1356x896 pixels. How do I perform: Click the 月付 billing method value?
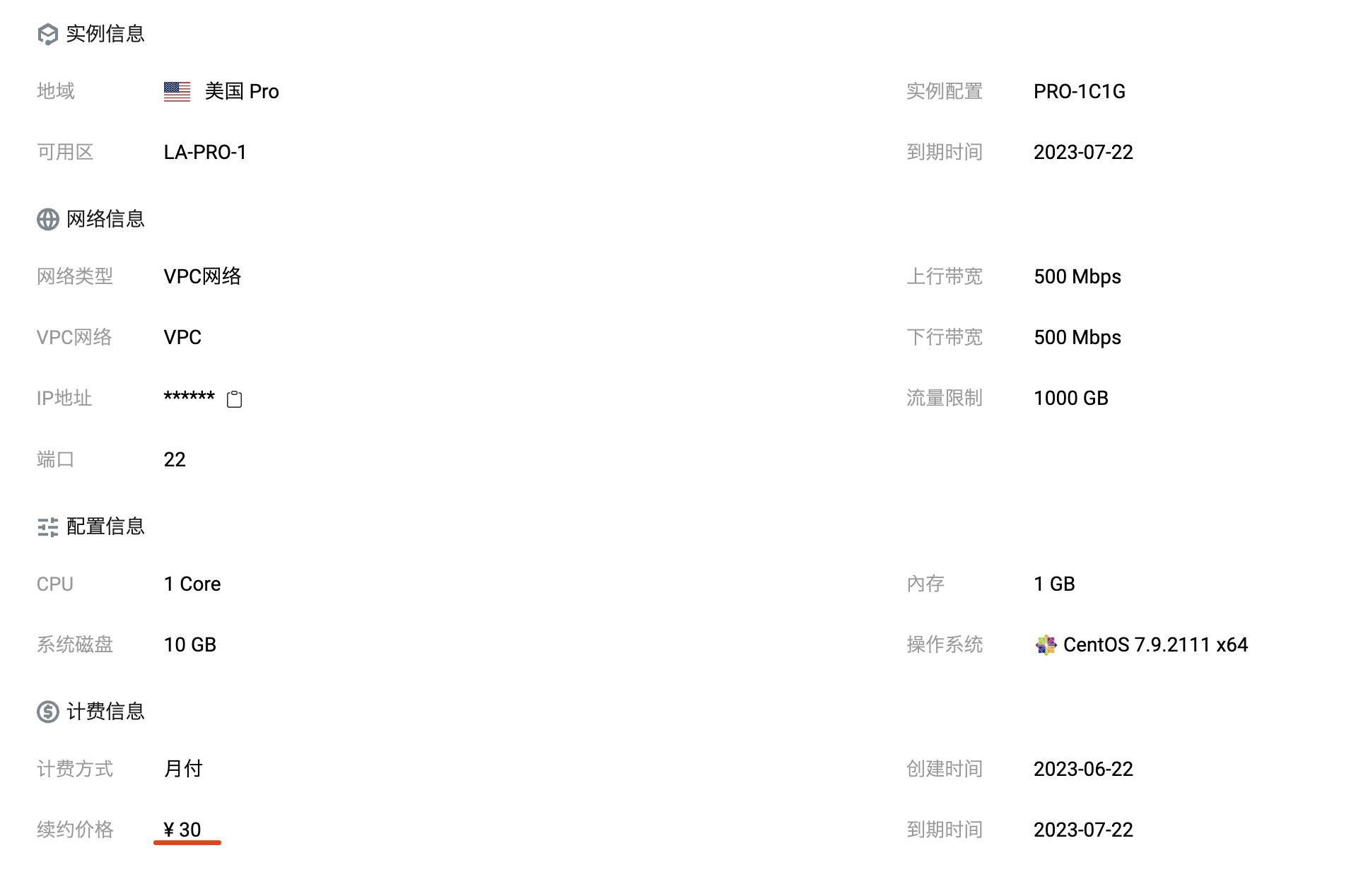tap(183, 769)
